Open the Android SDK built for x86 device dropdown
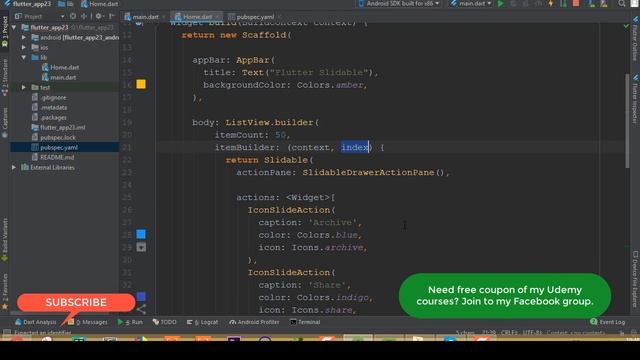This screenshot has width=640, height=360. click(x=399, y=4)
